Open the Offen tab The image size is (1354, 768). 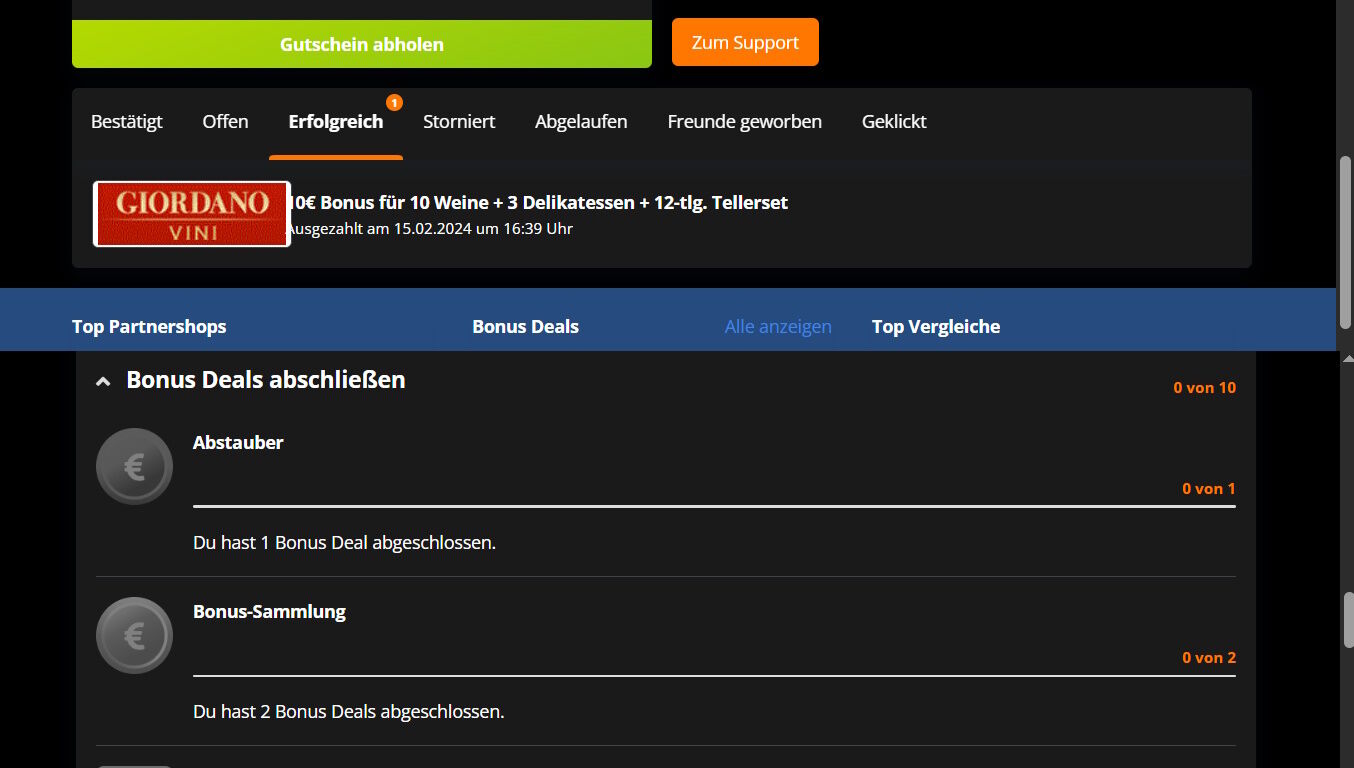pyautogui.click(x=225, y=122)
